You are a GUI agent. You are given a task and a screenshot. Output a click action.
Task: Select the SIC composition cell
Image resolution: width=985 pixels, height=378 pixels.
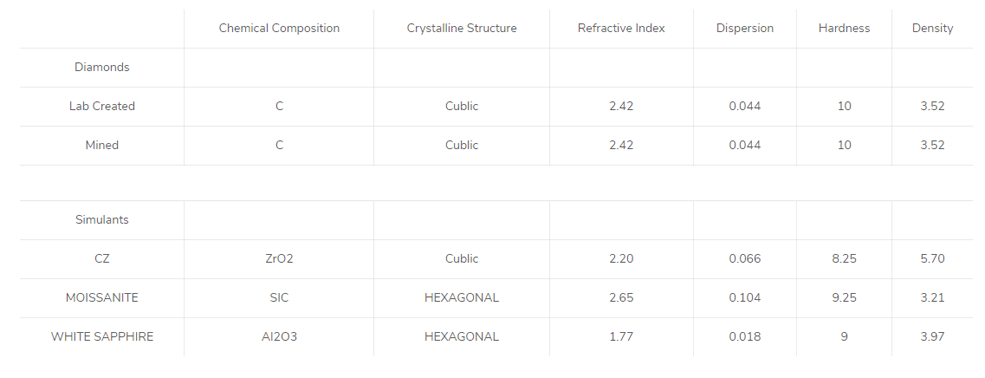(x=279, y=298)
